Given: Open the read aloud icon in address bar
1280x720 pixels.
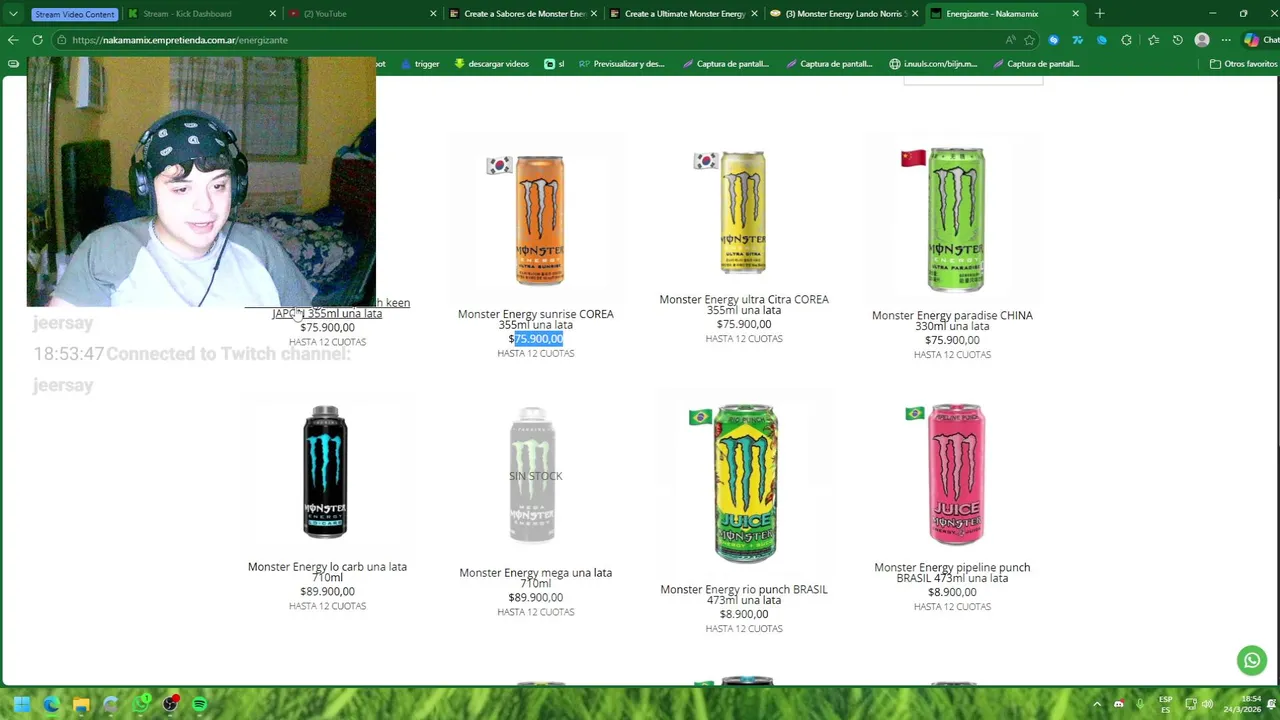Looking at the screenshot, I should (1010, 40).
